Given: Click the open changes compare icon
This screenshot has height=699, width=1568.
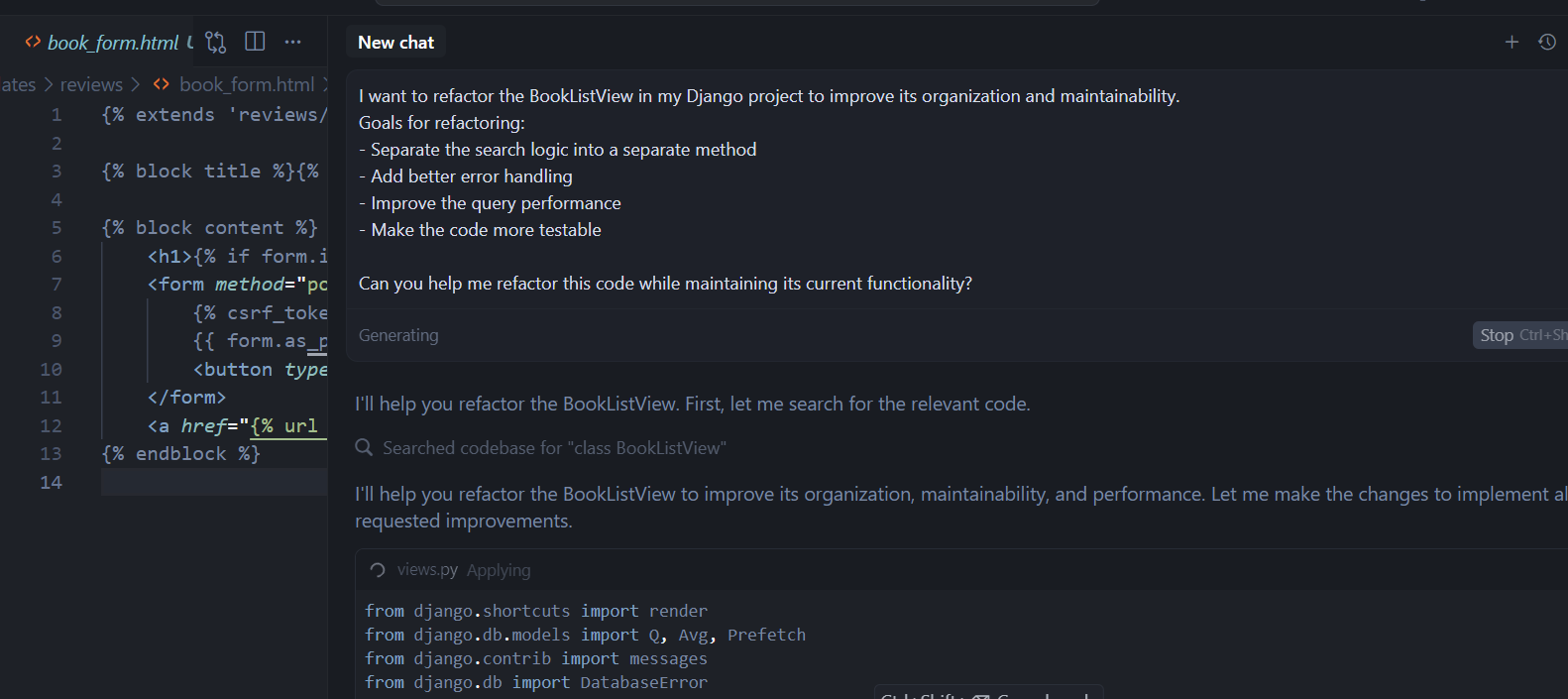Looking at the screenshot, I should (215, 42).
